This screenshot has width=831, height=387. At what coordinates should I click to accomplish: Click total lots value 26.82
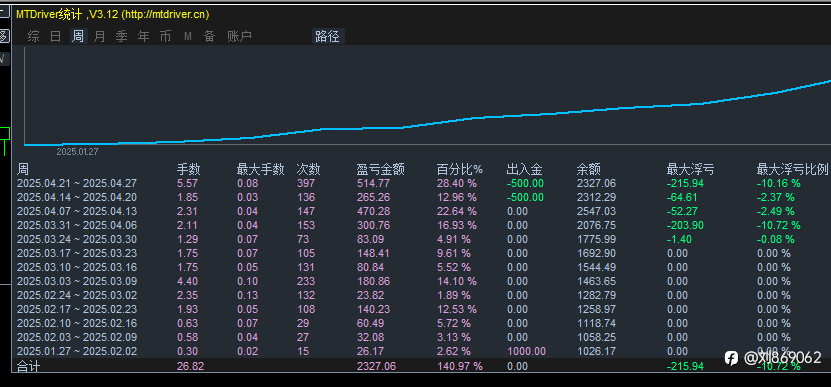click(x=190, y=366)
